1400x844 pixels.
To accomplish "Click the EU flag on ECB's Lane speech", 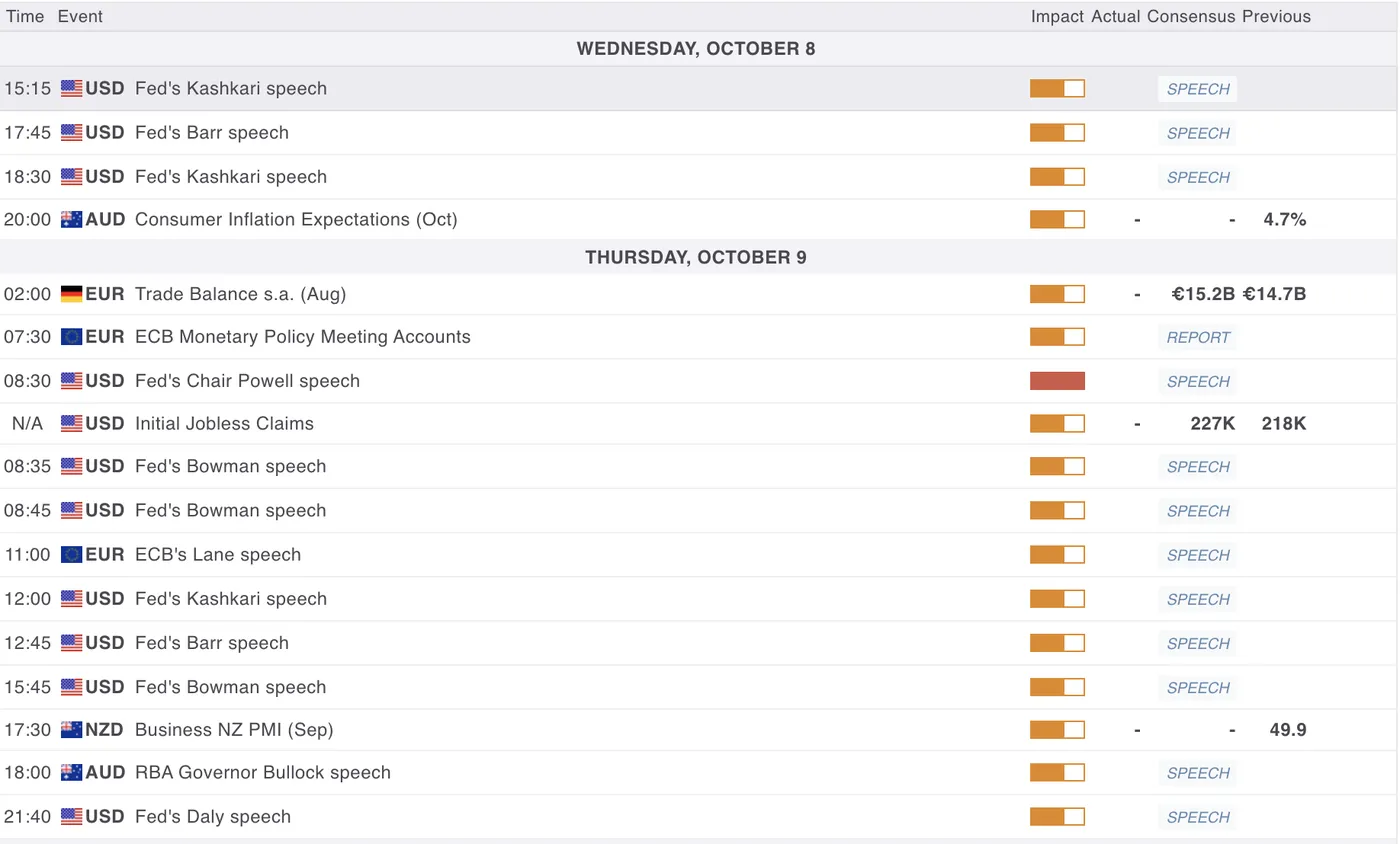I will [71, 555].
